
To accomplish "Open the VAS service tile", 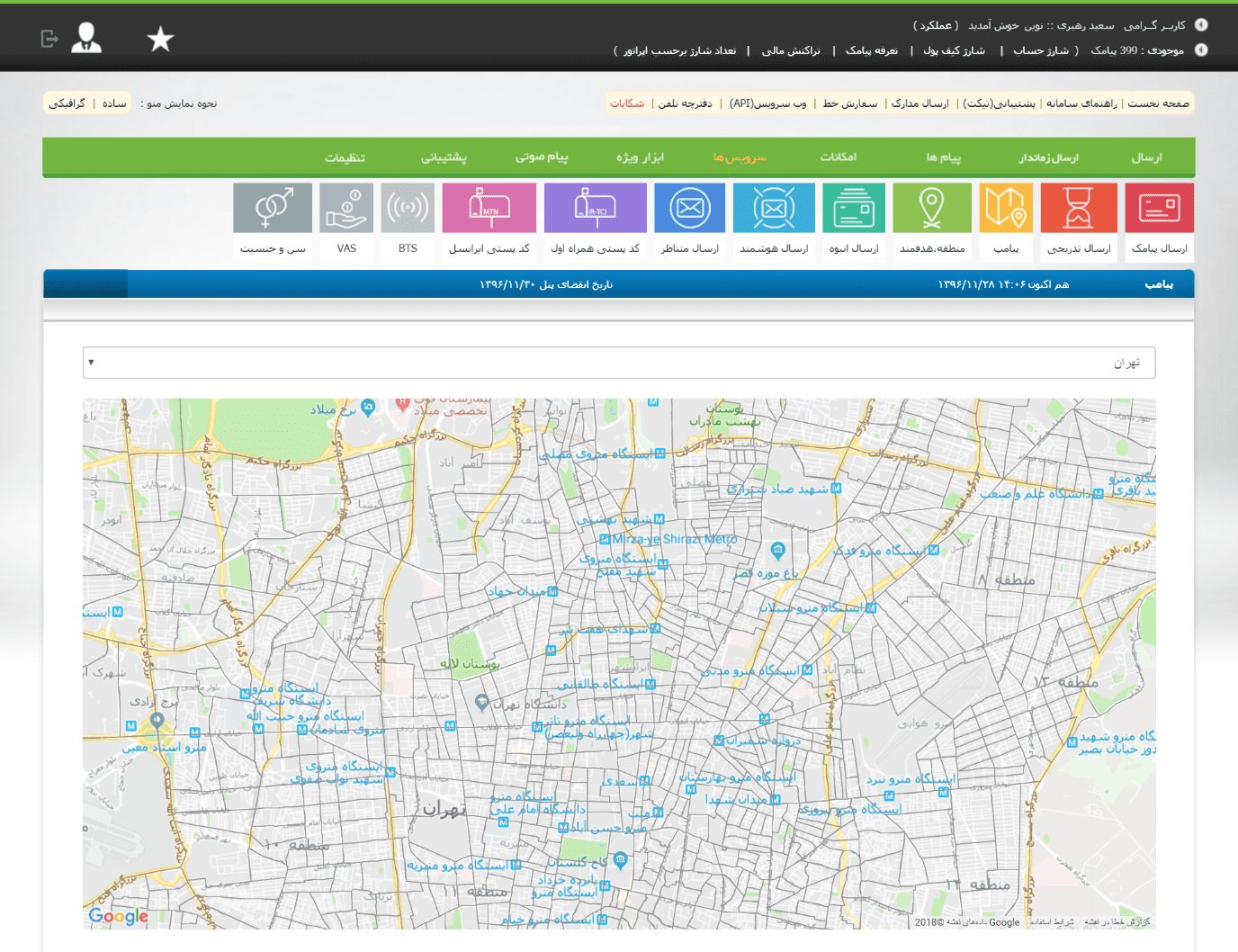I will [x=346, y=221].
